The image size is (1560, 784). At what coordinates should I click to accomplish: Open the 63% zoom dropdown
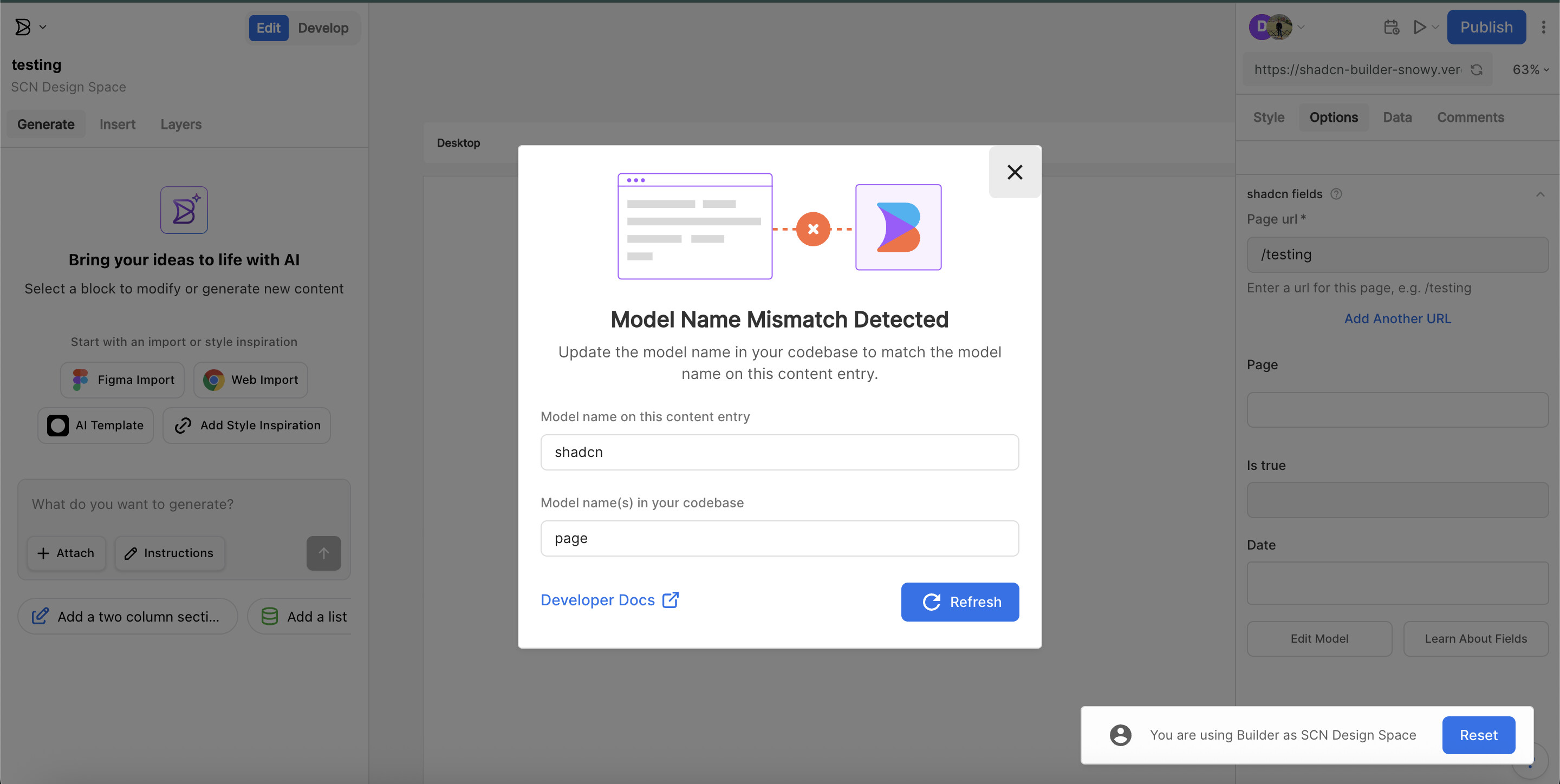click(x=1530, y=70)
